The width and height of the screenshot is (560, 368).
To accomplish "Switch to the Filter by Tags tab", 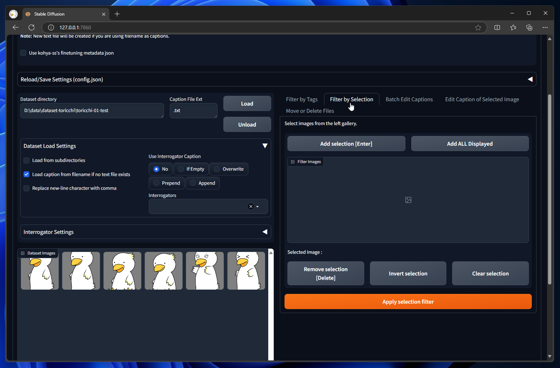I will (301, 99).
